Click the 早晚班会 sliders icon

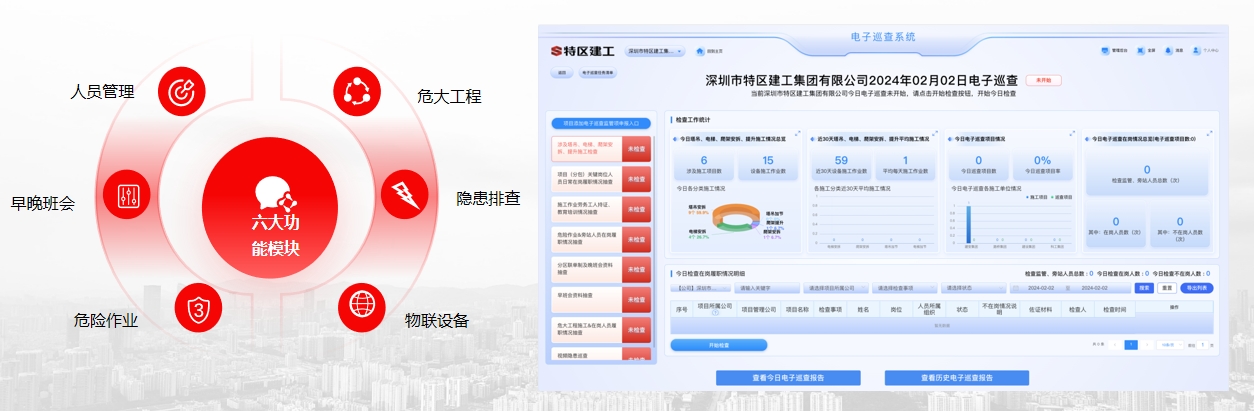(x=127, y=194)
